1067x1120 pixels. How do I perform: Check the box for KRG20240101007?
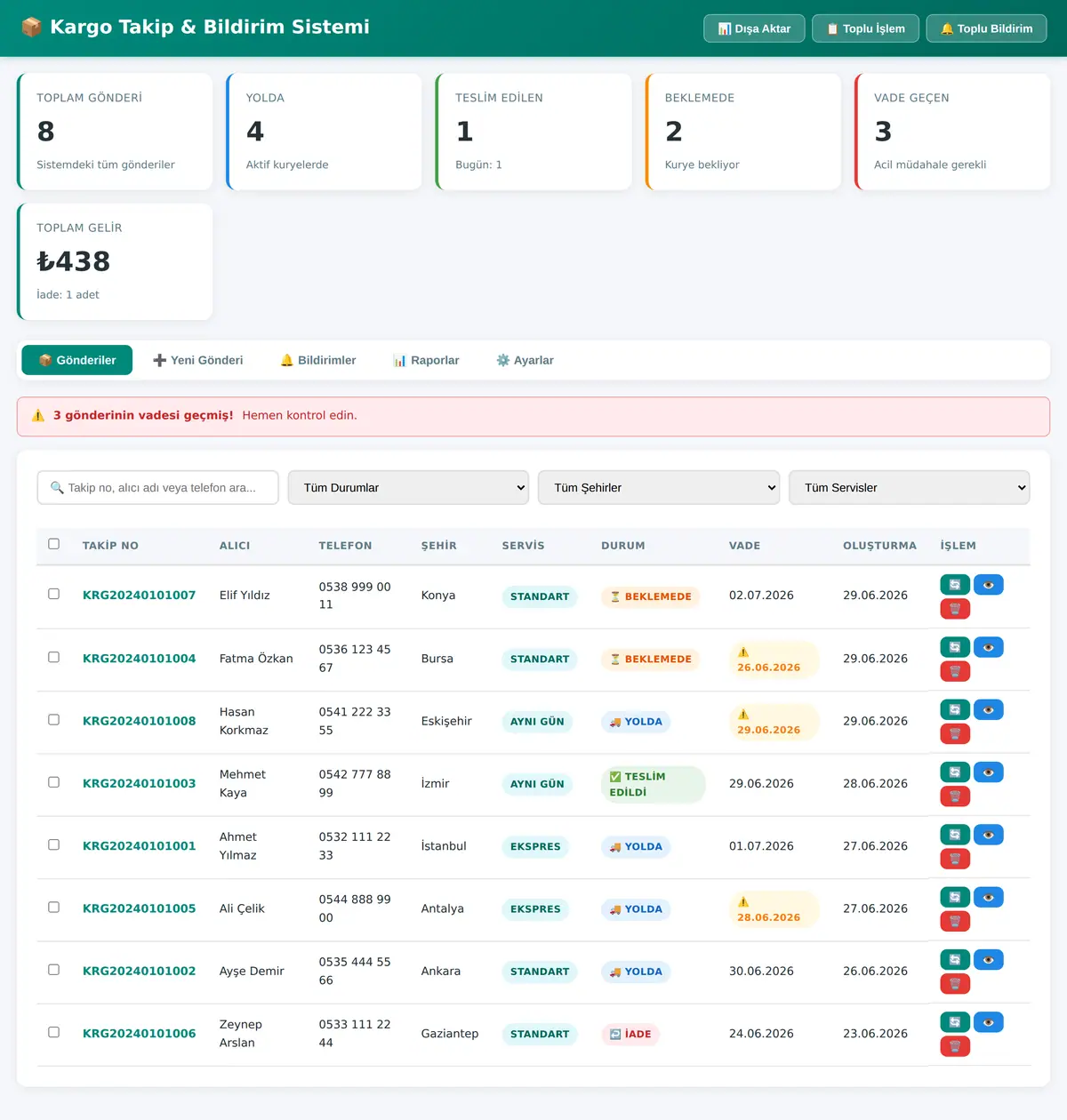[x=54, y=594]
